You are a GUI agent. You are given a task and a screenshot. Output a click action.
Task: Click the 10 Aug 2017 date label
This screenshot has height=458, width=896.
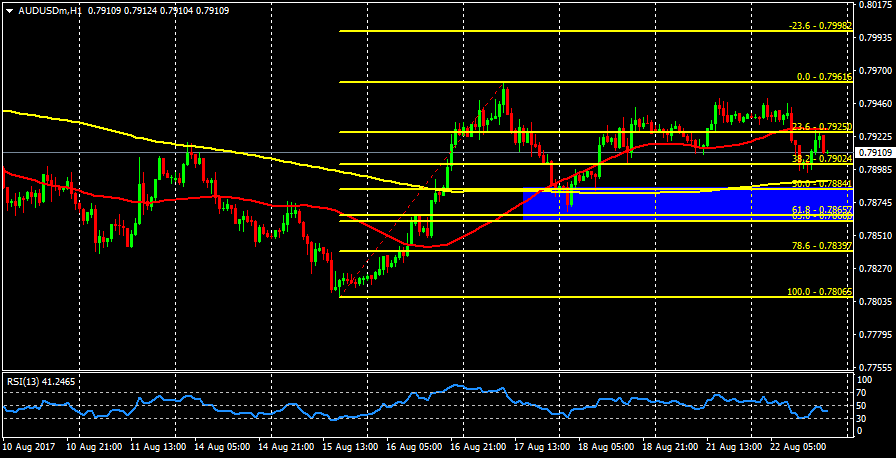point(29,449)
